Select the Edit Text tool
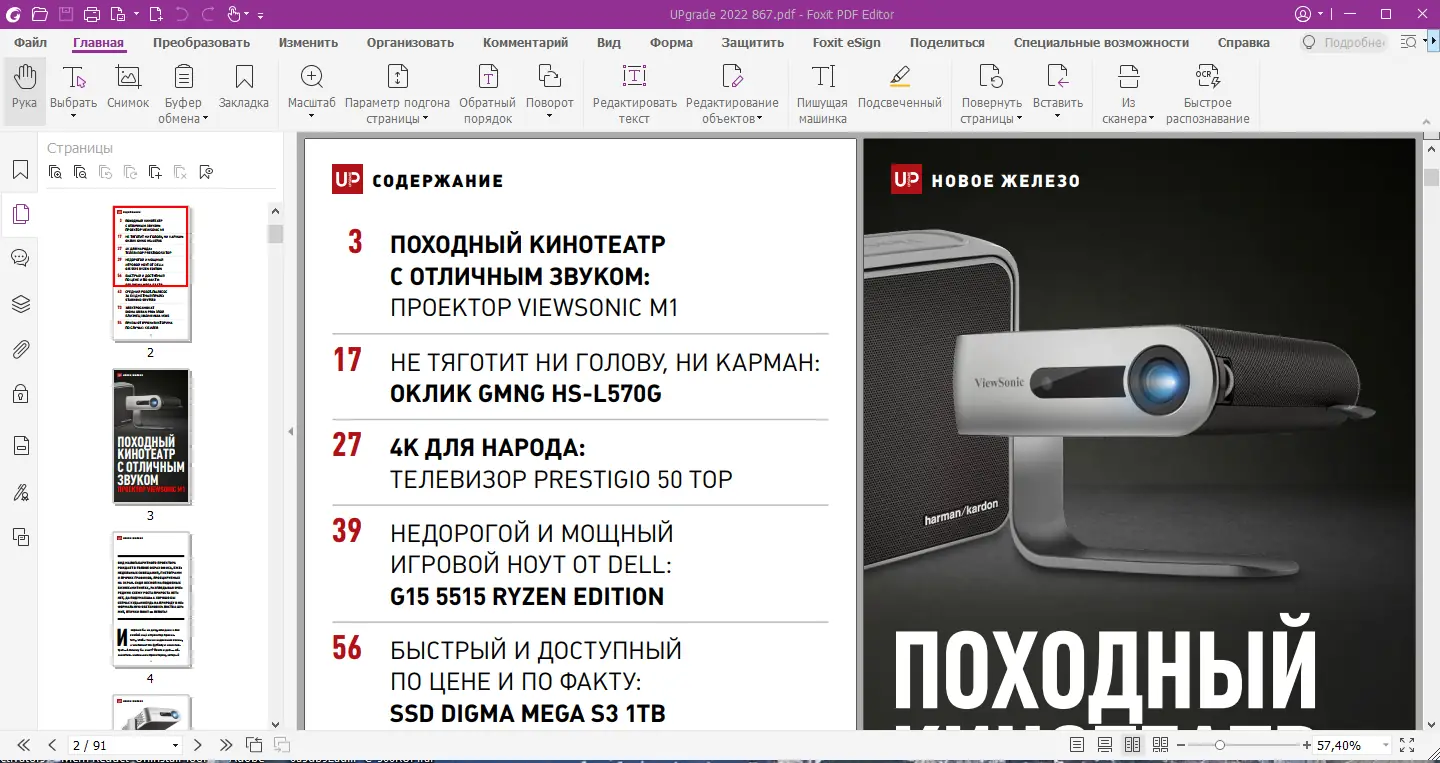Viewport: 1440px width, 763px height. point(633,90)
